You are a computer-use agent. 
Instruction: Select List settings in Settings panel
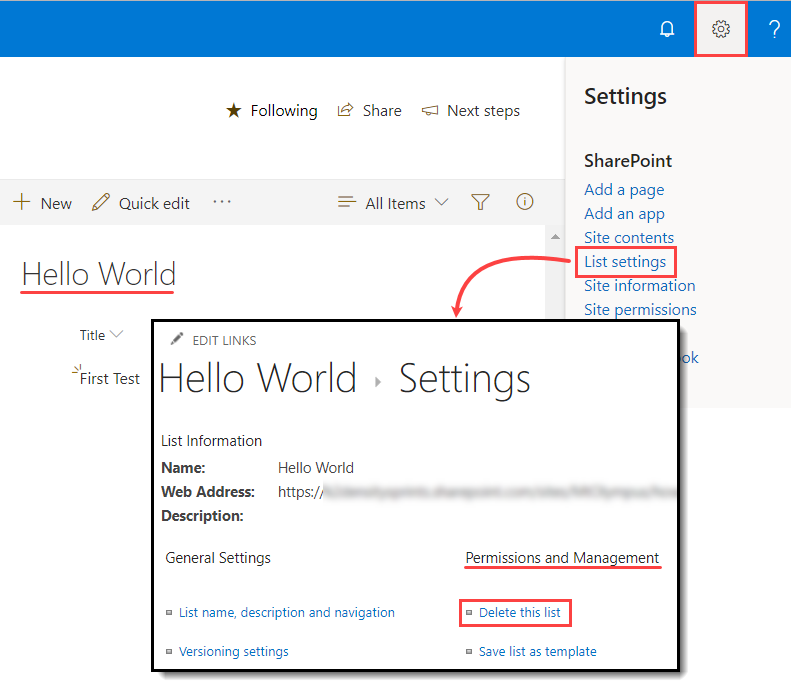625,262
